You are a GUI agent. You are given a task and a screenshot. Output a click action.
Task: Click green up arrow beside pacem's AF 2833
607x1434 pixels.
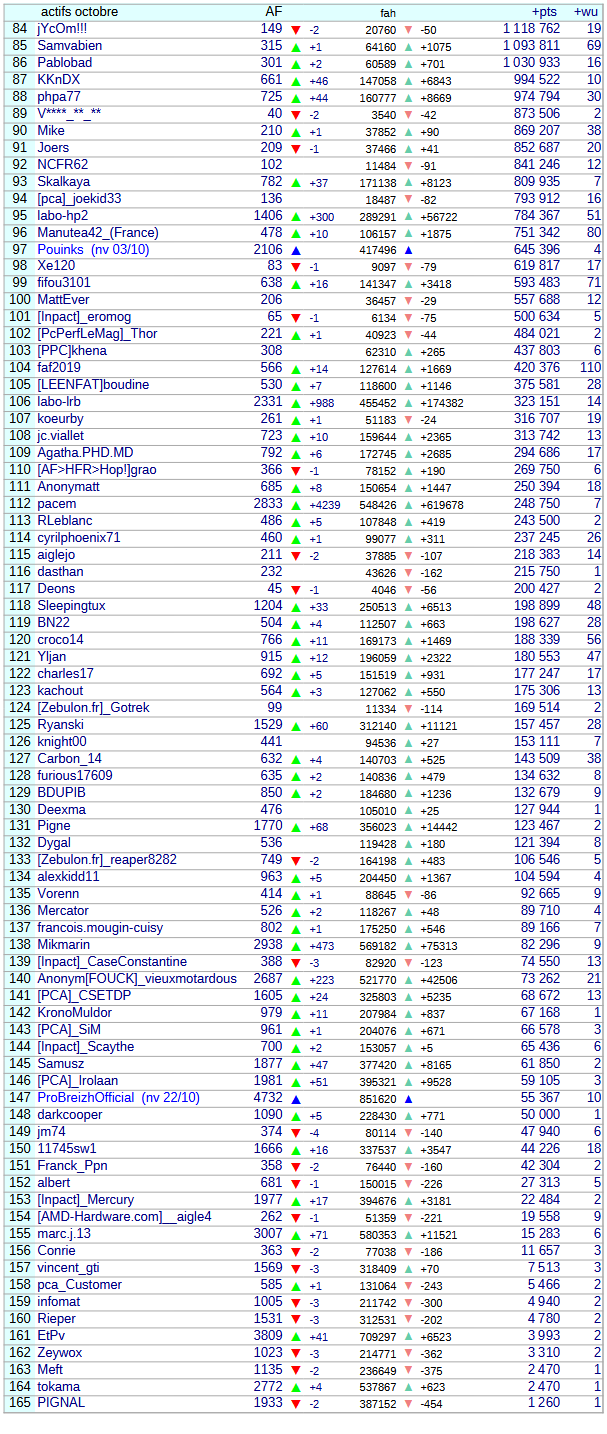295,505
